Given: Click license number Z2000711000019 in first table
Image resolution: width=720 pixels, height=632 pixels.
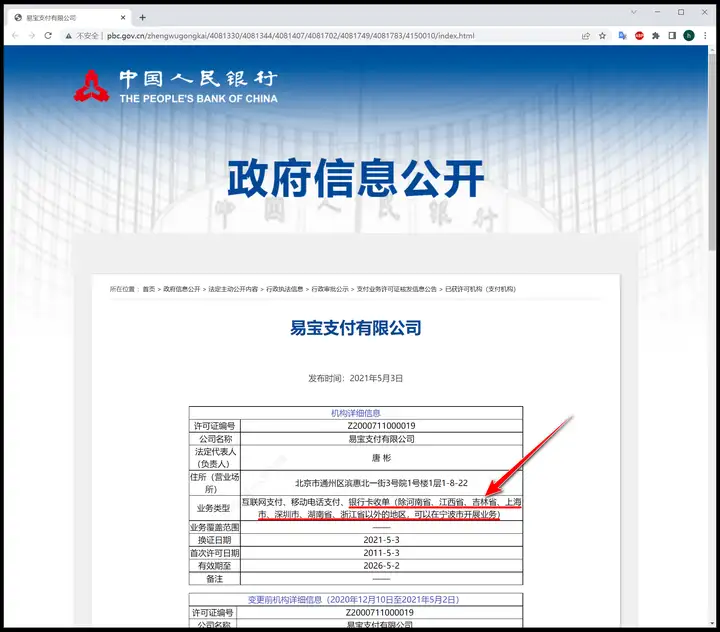Looking at the screenshot, I should click(x=382, y=426).
